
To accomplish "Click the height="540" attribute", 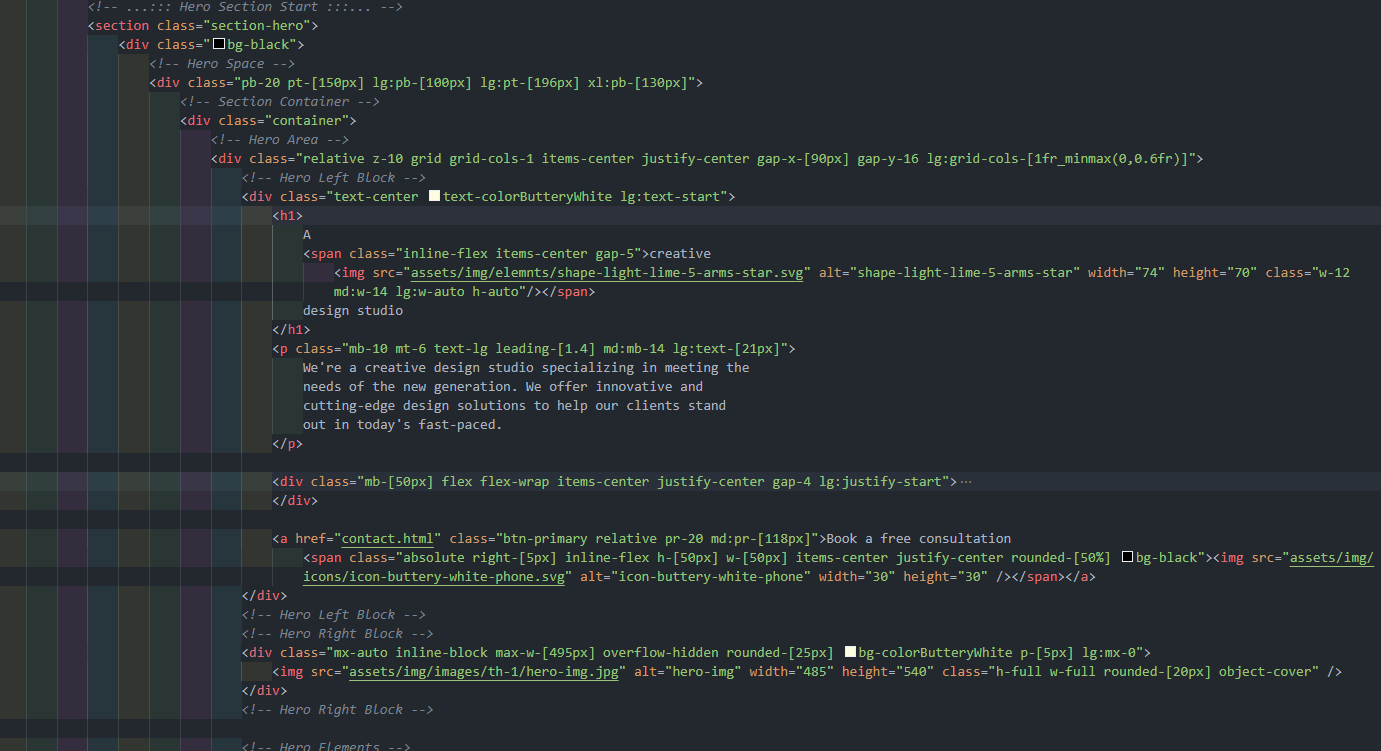I will pyautogui.click(x=888, y=672).
